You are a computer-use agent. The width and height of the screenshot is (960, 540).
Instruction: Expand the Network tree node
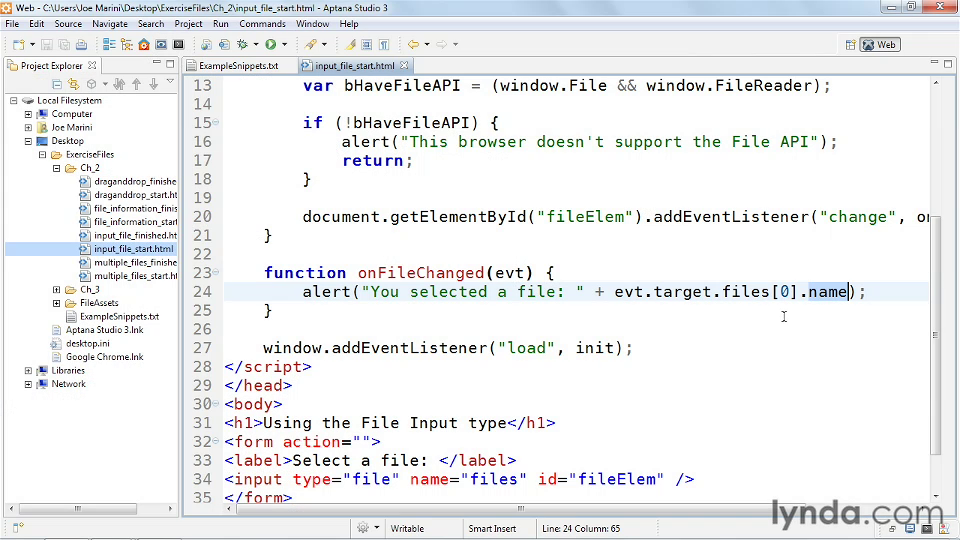coord(28,384)
